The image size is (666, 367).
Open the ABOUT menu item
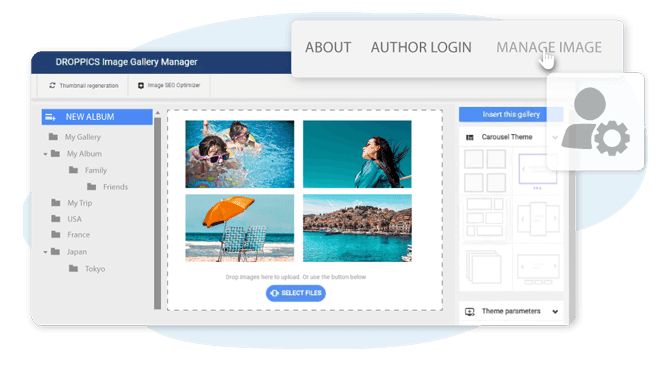328,47
